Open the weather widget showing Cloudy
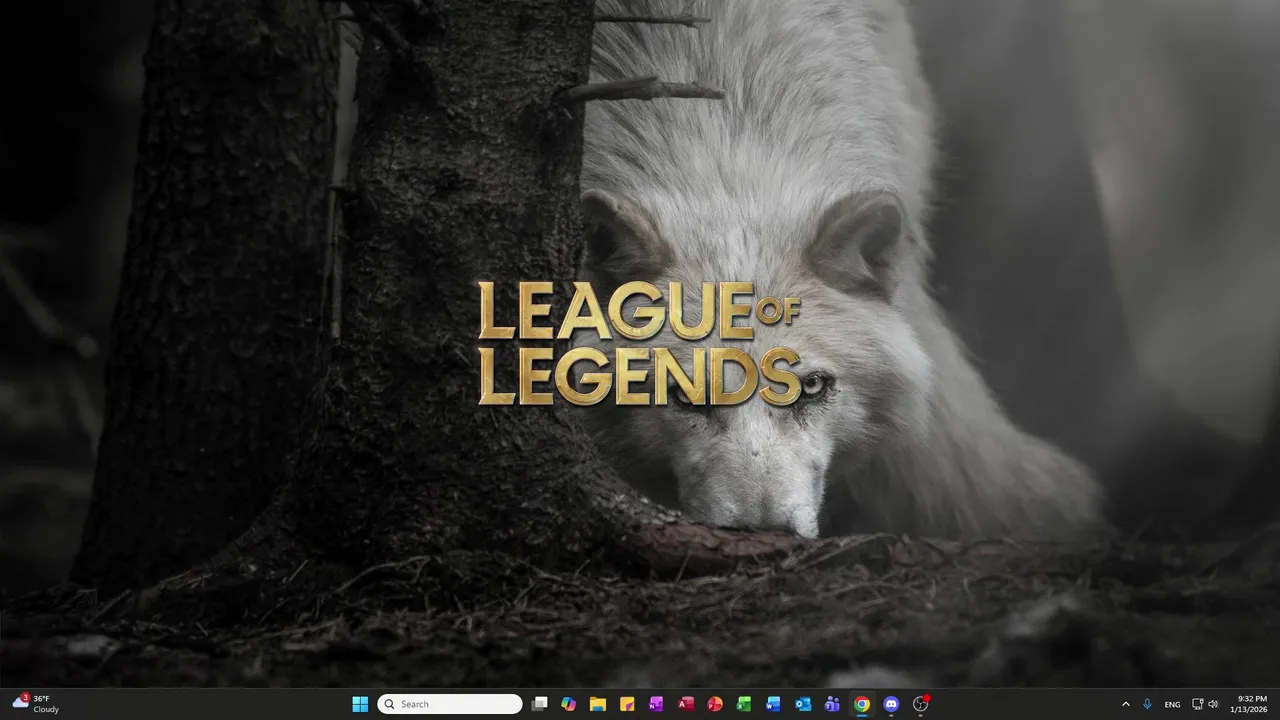The image size is (1280, 720). click(36, 704)
